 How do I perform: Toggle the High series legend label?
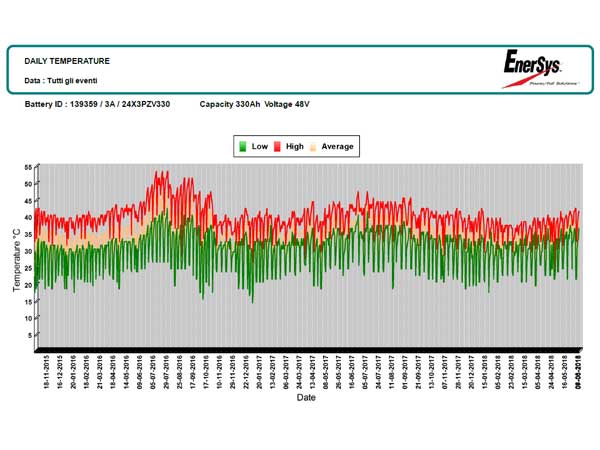coord(294,146)
